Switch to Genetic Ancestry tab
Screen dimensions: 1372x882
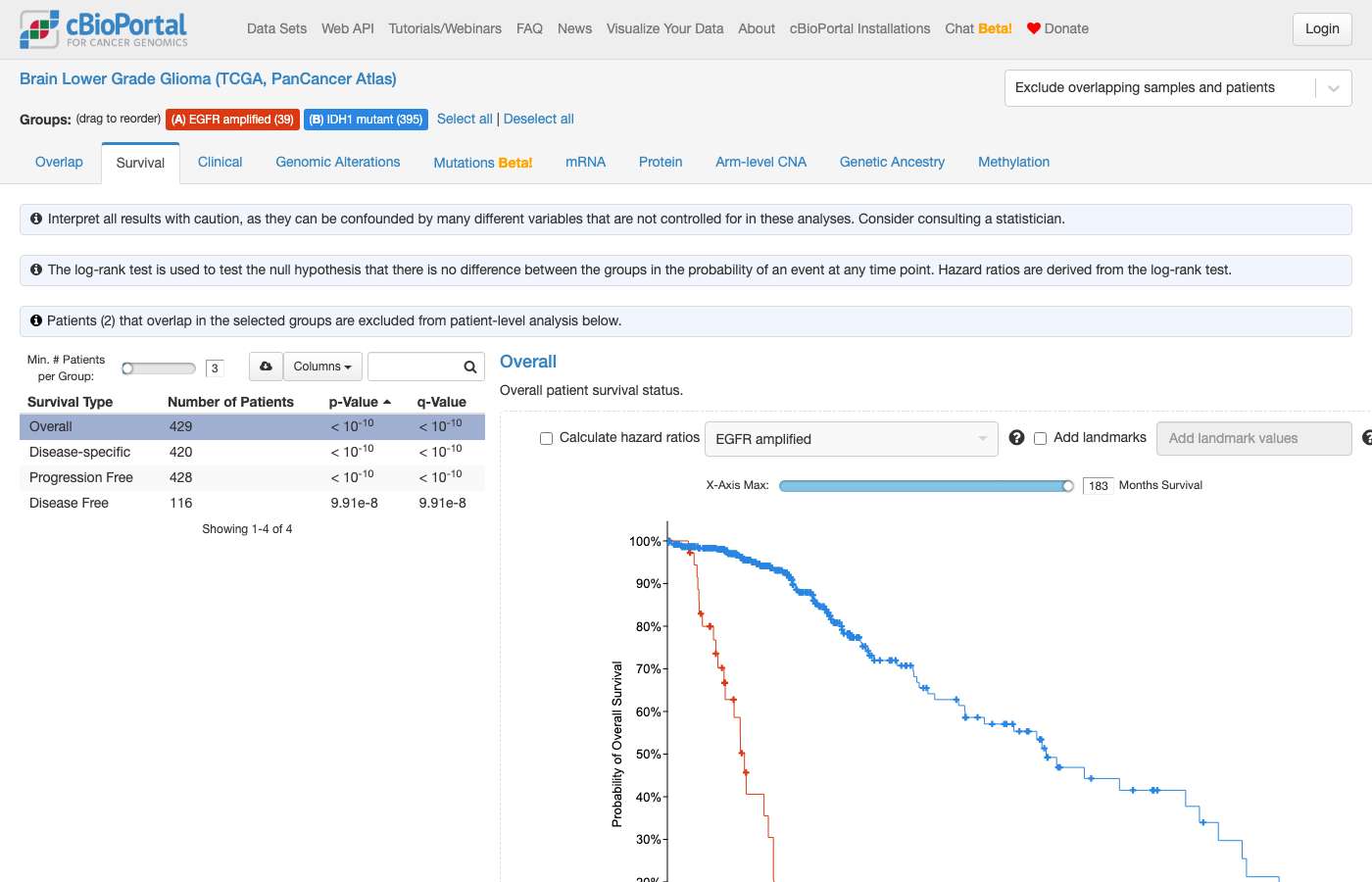[x=892, y=163]
